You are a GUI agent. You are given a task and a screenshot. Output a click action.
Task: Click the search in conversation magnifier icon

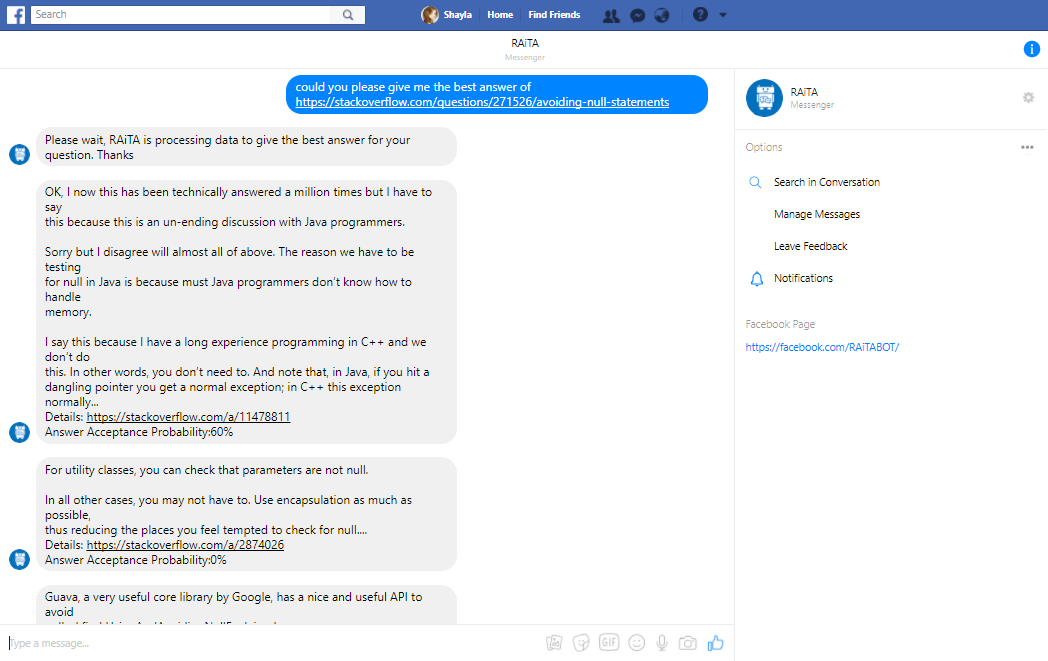click(755, 182)
